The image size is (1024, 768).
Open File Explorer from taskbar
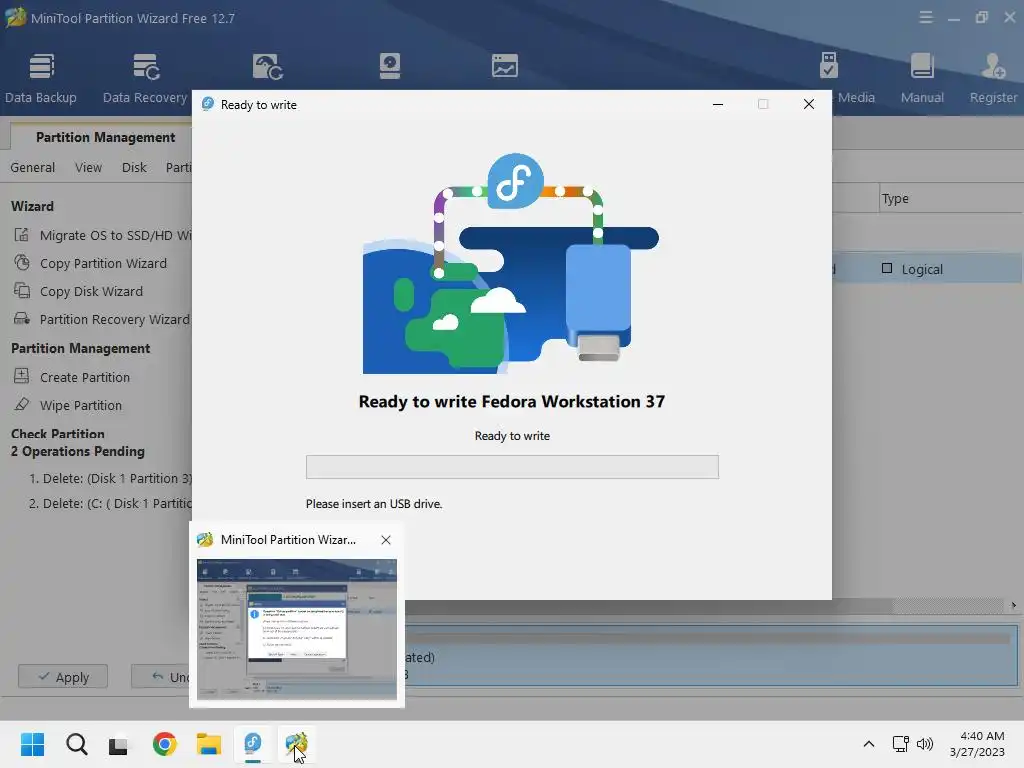coord(209,744)
